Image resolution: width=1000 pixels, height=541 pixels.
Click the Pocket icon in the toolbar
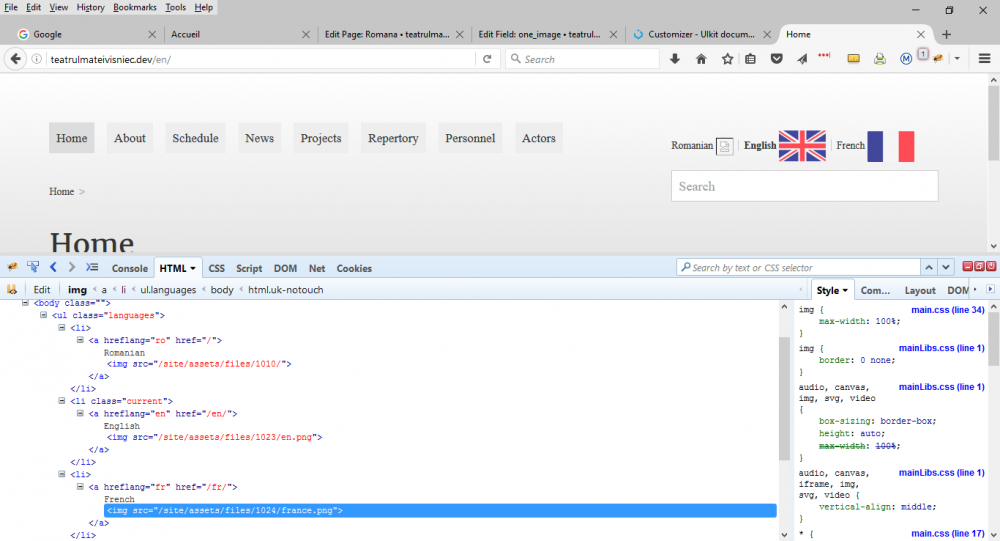pos(776,59)
